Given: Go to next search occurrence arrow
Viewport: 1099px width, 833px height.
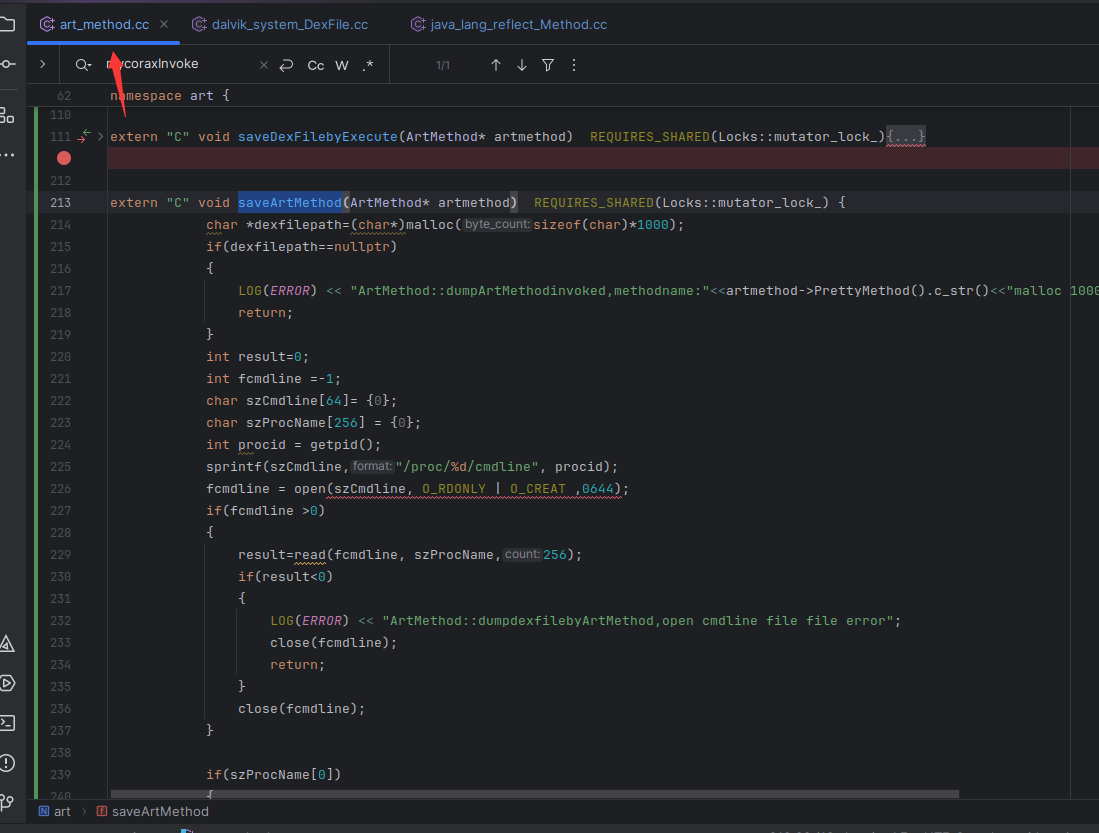Looking at the screenshot, I should [522, 65].
